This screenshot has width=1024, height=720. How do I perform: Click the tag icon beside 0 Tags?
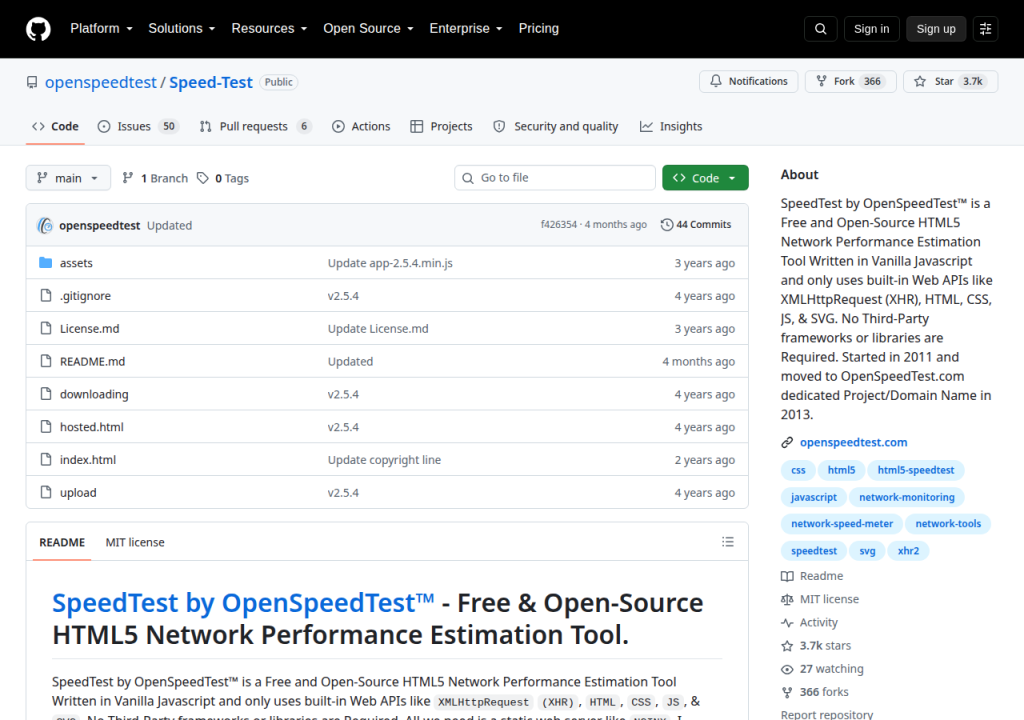pos(203,178)
